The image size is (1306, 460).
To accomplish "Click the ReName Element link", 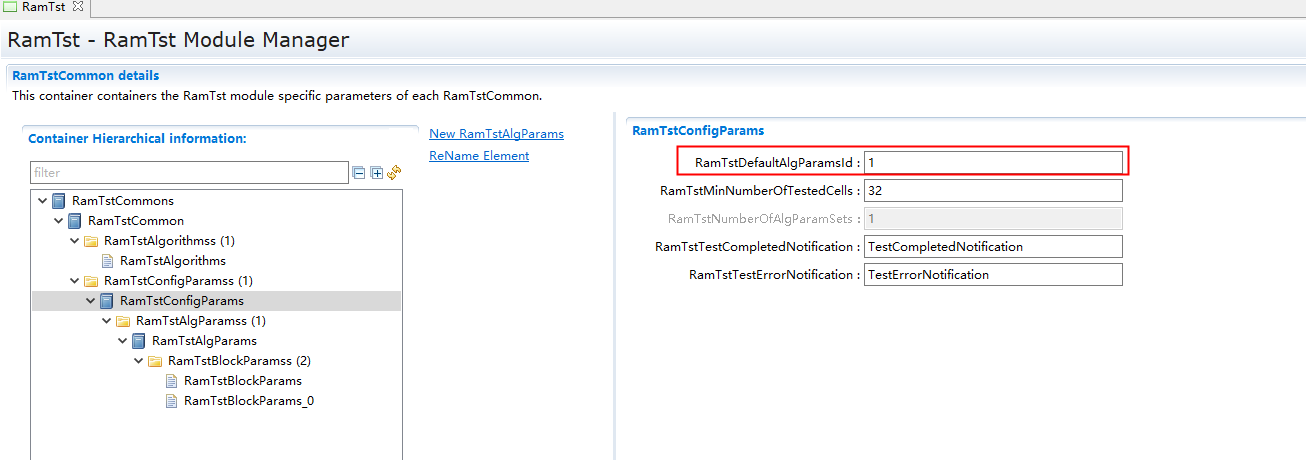I will click(478, 156).
